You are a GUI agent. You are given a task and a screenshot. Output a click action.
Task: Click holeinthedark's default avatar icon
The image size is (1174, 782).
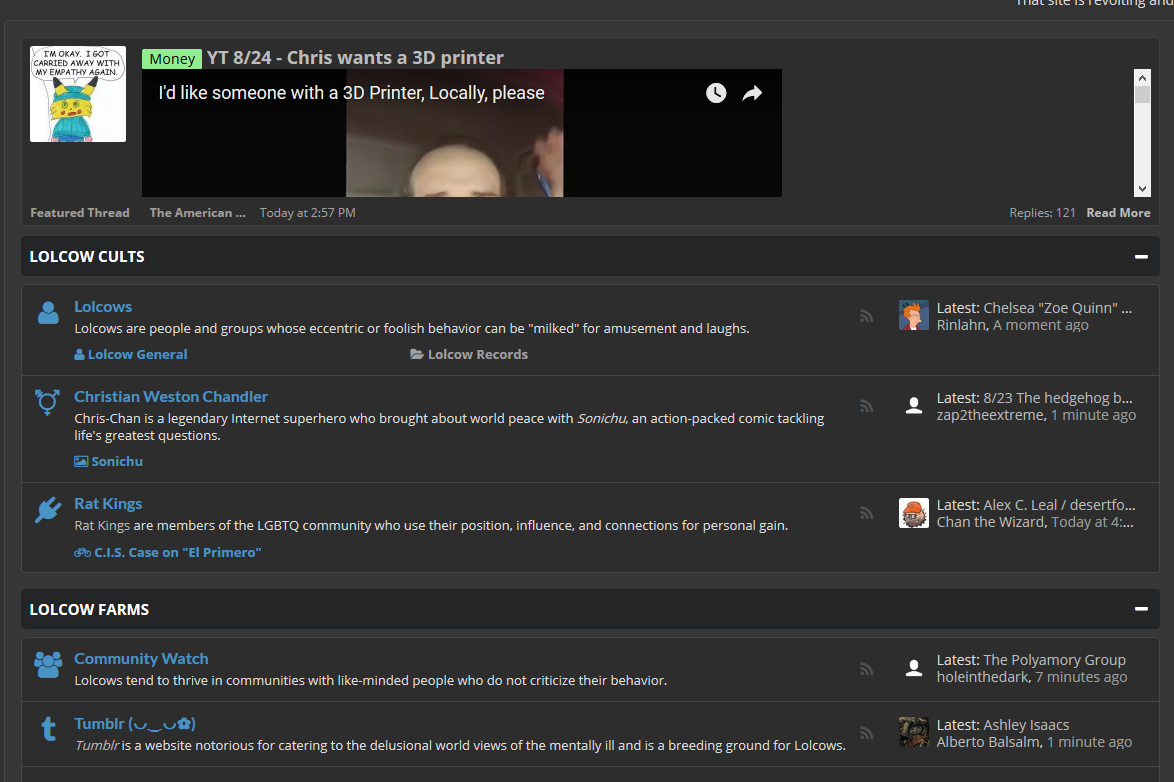pyautogui.click(x=913, y=668)
